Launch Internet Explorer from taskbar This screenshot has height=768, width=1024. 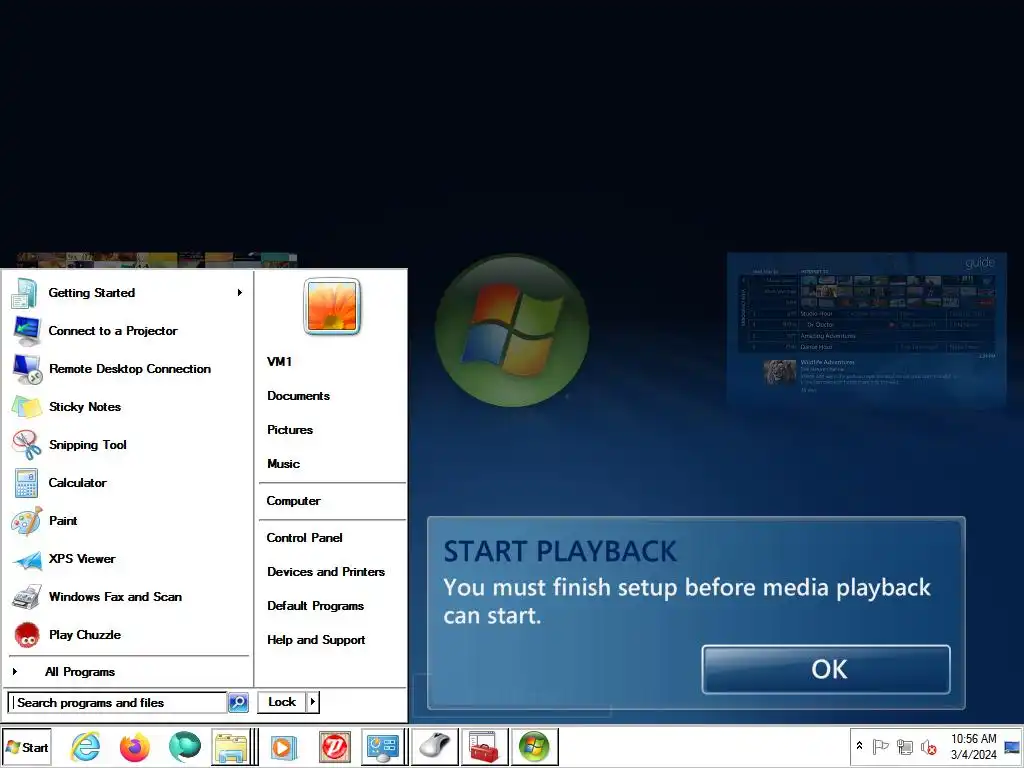pos(86,747)
